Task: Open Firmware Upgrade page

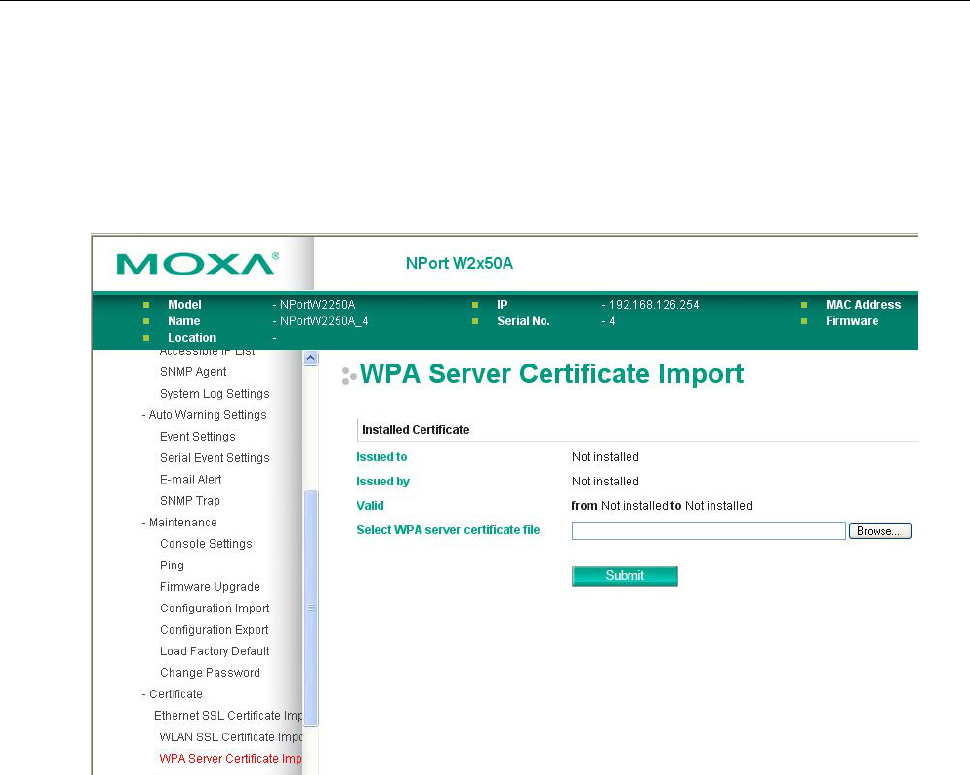Action: [210, 586]
